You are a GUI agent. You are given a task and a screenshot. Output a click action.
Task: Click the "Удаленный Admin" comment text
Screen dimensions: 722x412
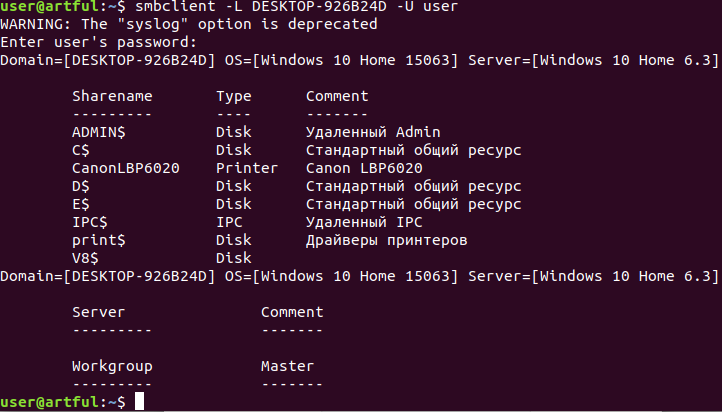tap(373, 133)
